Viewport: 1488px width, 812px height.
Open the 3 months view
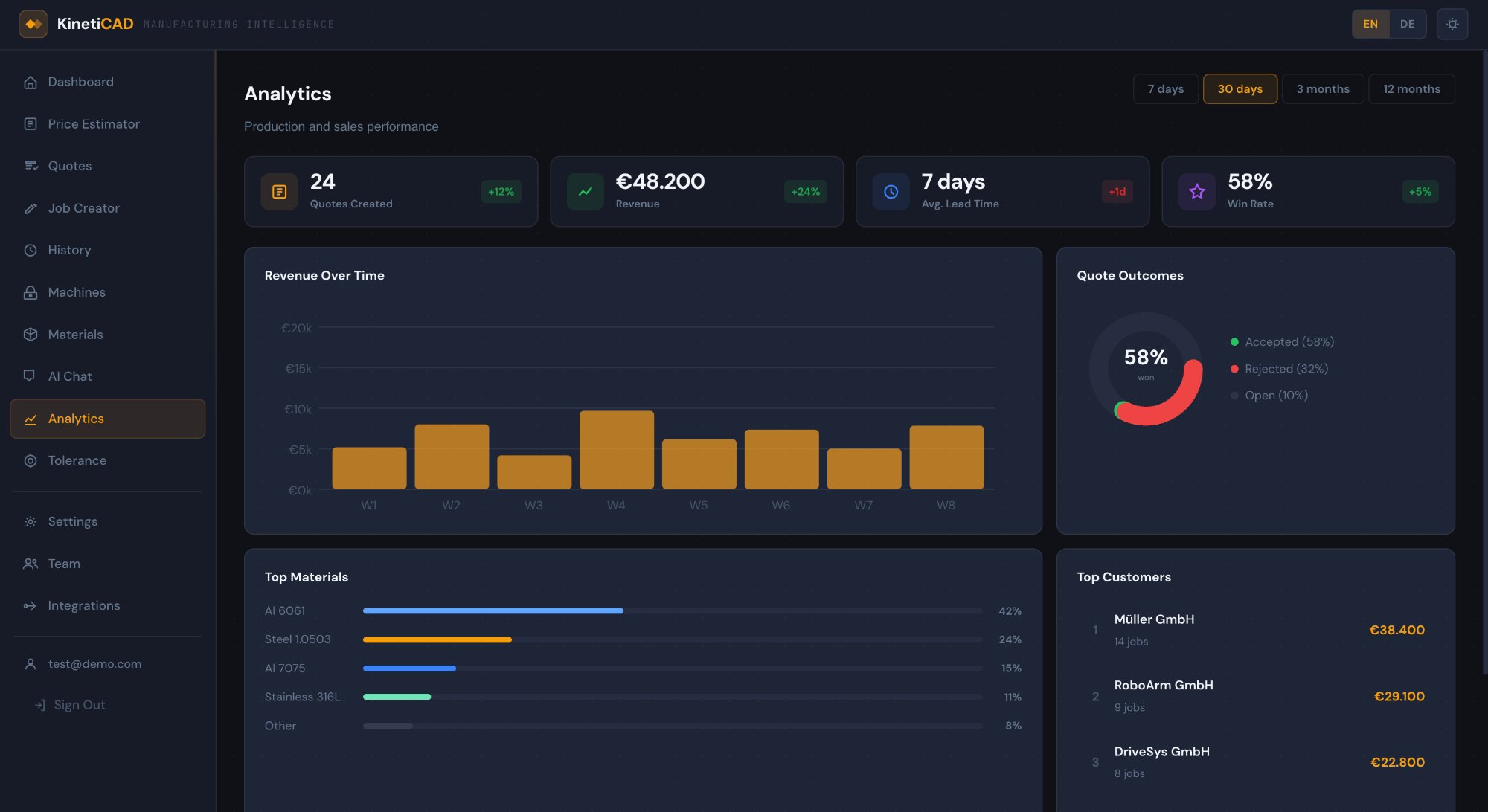point(1323,88)
